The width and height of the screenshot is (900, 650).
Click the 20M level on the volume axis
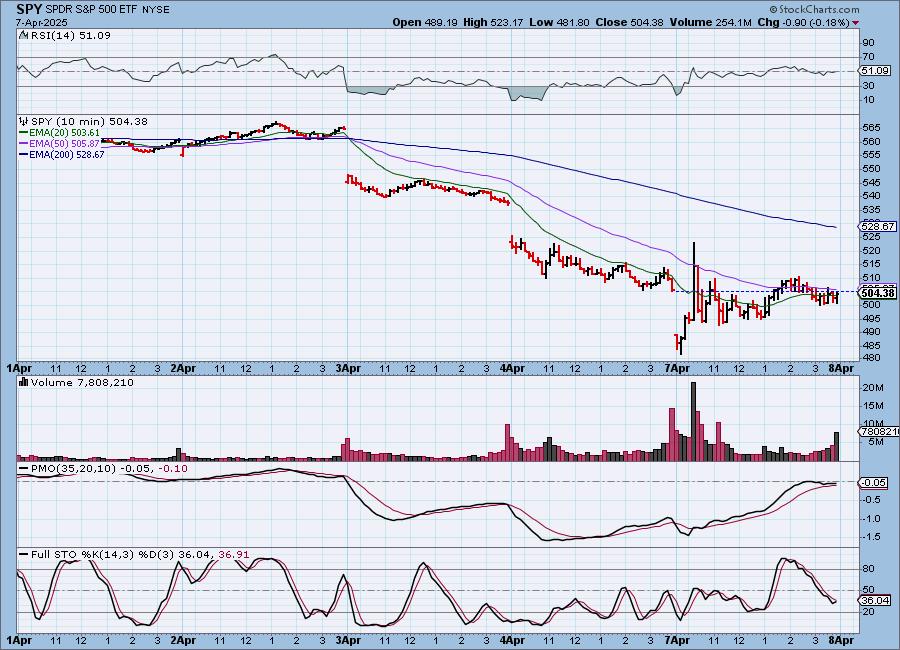point(872,388)
